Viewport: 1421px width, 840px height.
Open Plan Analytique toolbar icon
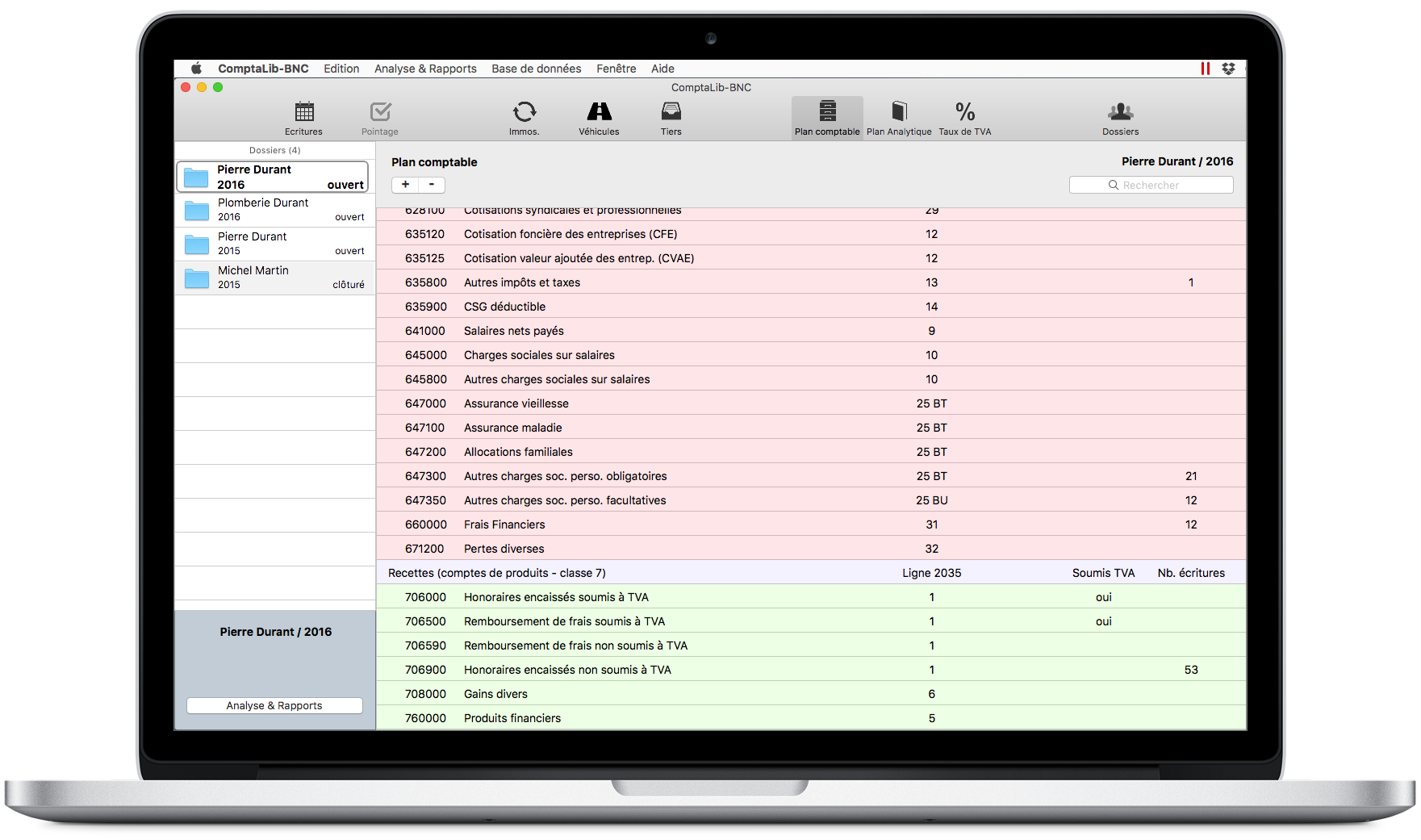click(x=899, y=119)
